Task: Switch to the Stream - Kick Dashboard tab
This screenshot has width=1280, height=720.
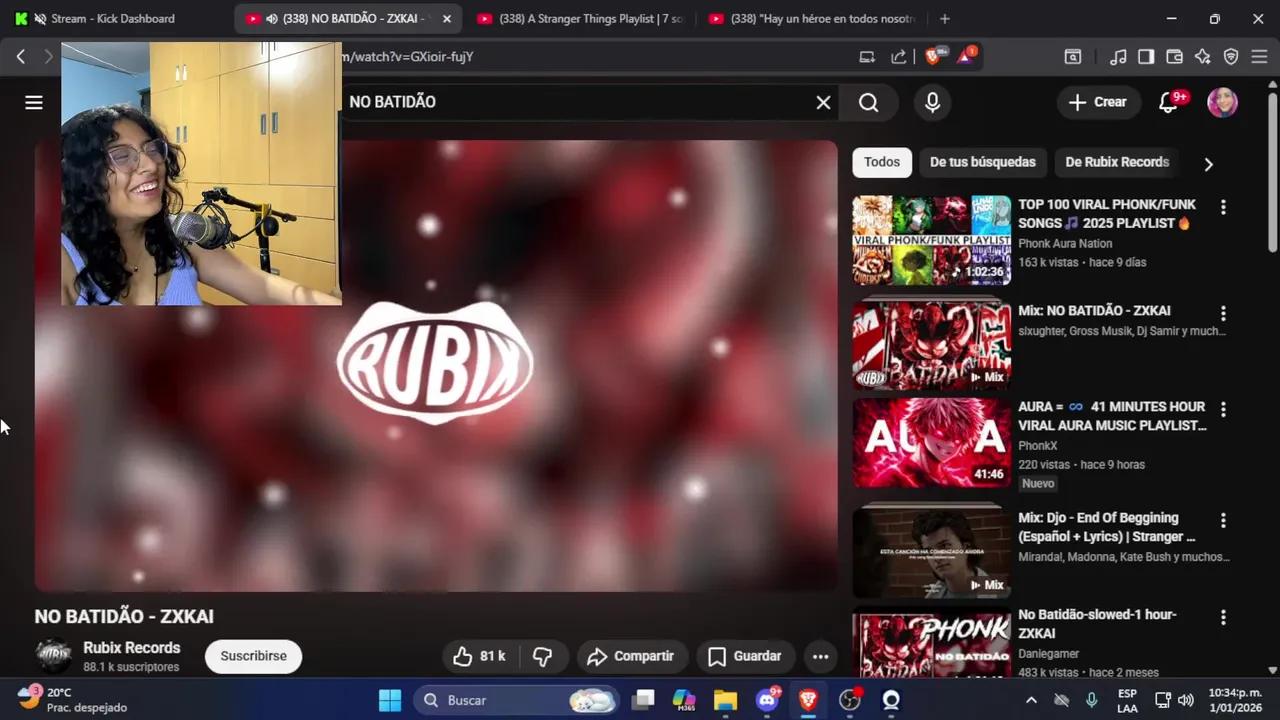Action: pyautogui.click(x=114, y=19)
